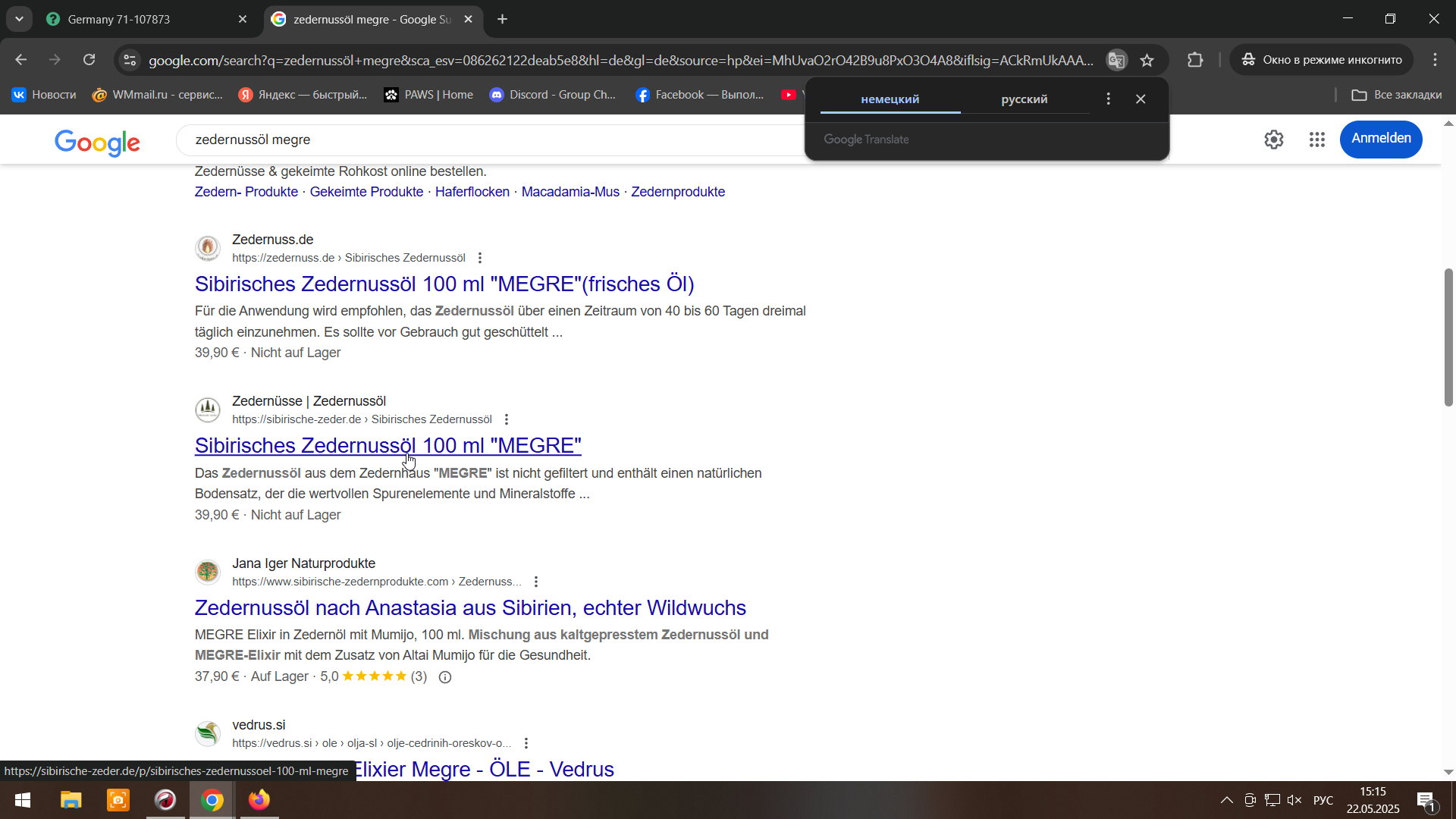Open Firefox from the taskbar
The height and width of the screenshot is (819, 1456).
pos(259,800)
